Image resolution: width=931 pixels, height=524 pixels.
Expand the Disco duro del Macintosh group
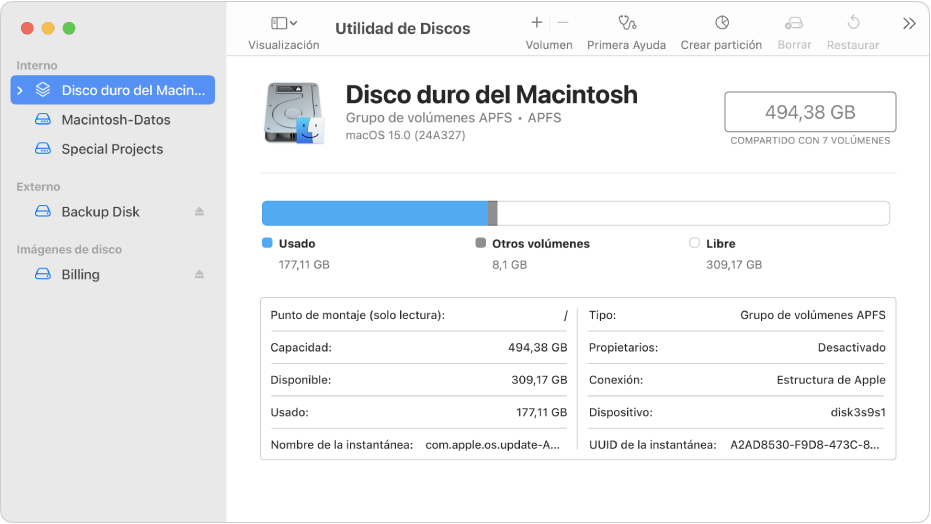pyautogui.click(x=20, y=90)
